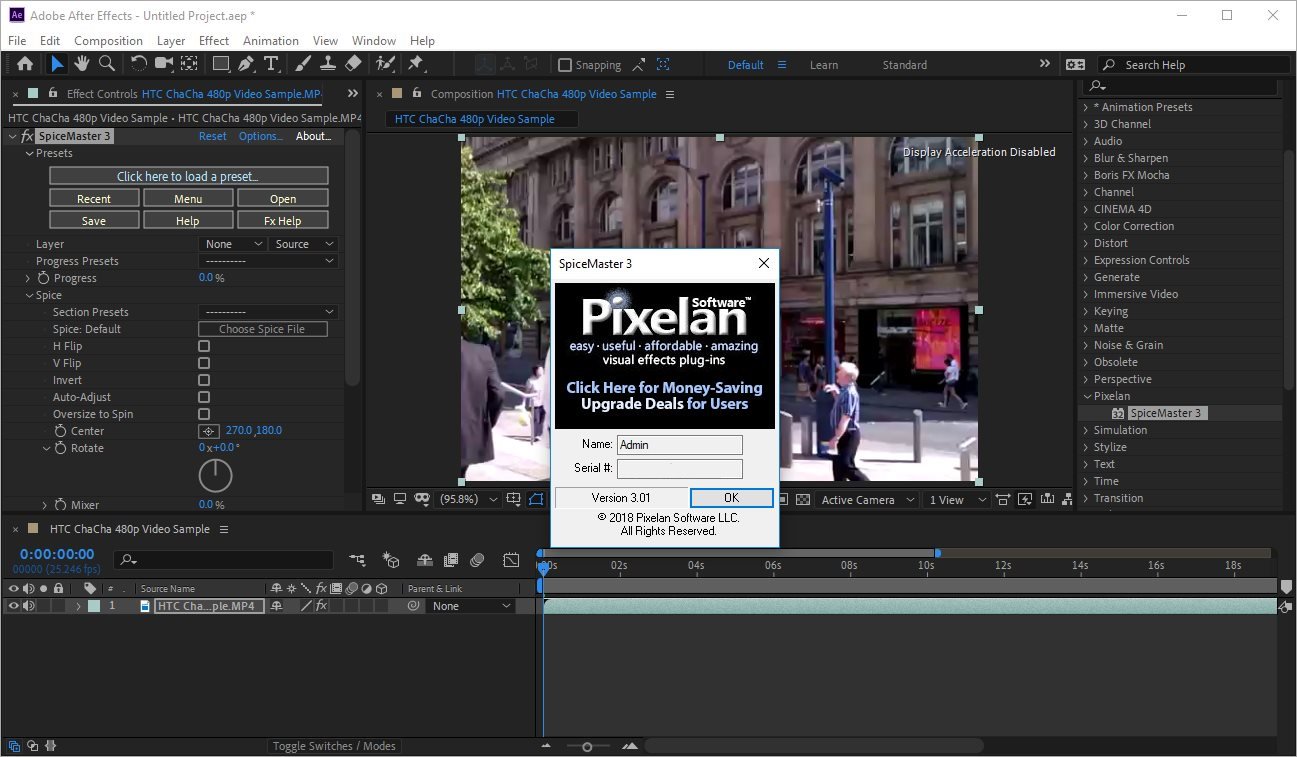Check the H Flip checkbox
1297x757 pixels.
204,346
